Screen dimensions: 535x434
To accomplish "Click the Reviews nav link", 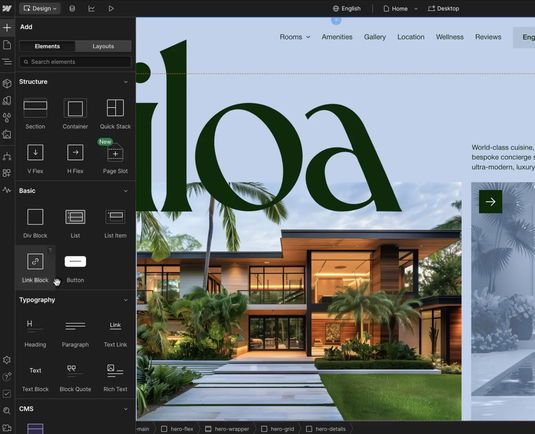I will [x=488, y=37].
